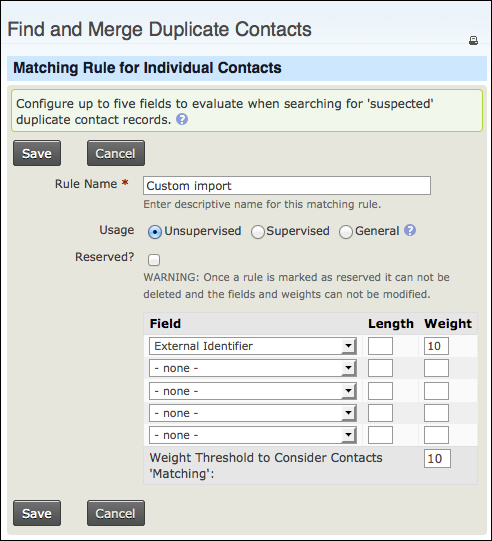The height and width of the screenshot is (541, 492).
Task: Open help icon beside duplicate records description
Action: pyautogui.click(x=182, y=120)
